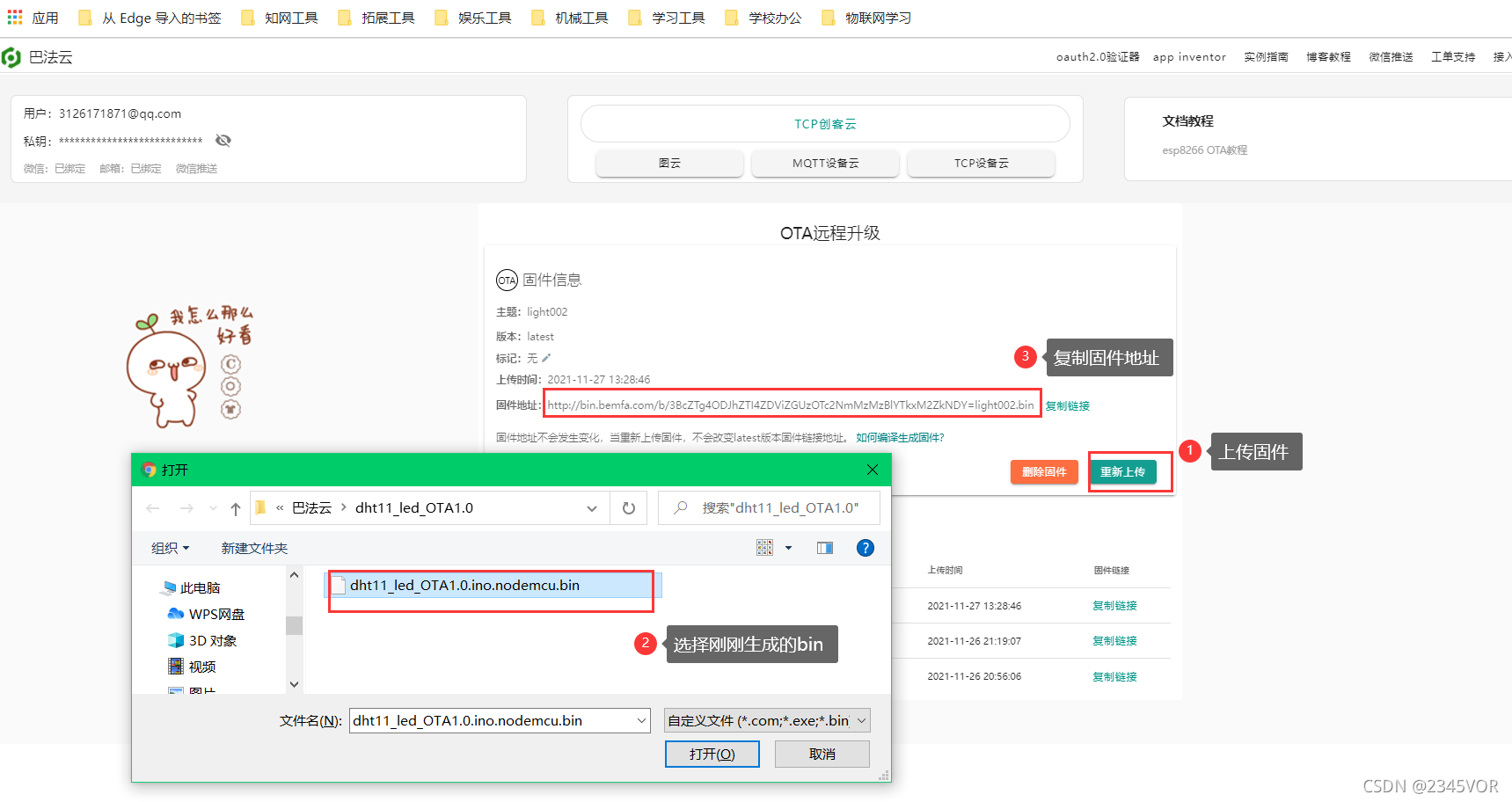Screen dimensions: 1512x802
Task: Switch to TCP设备云 tab
Action: pos(981,164)
